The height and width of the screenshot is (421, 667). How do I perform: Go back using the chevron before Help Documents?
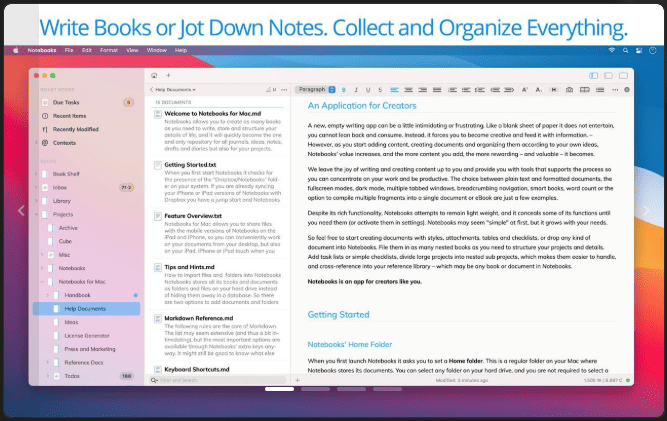(151, 90)
